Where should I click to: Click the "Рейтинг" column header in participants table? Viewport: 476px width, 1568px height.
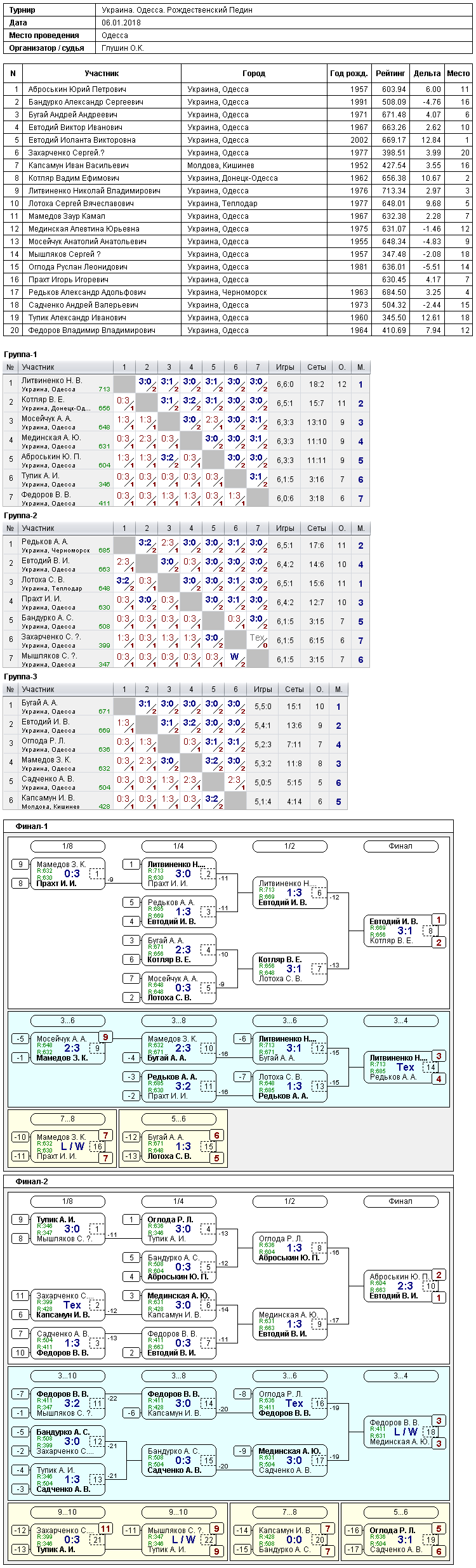(x=390, y=74)
